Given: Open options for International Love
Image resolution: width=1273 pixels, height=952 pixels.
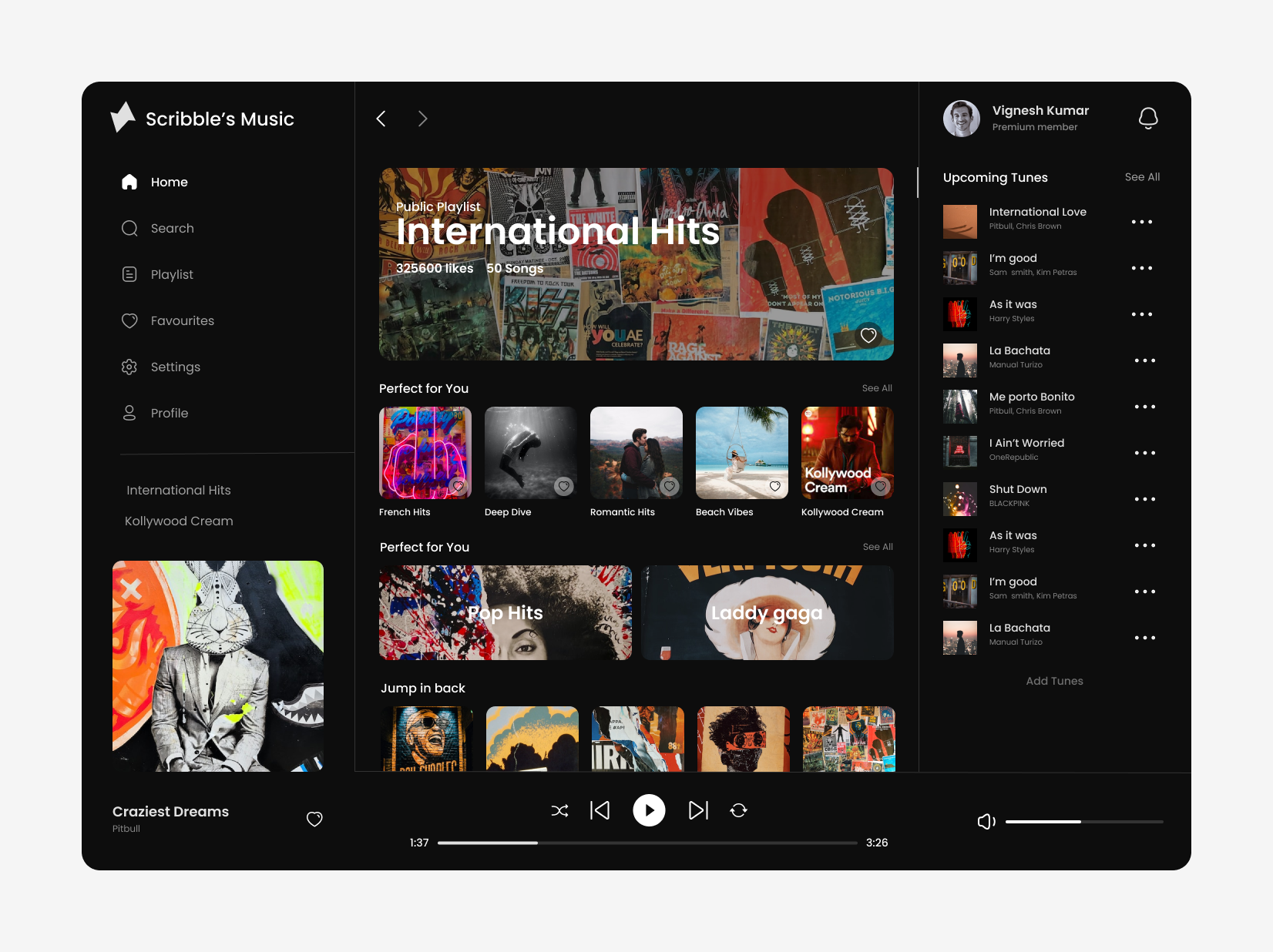Looking at the screenshot, I should pyautogui.click(x=1142, y=222).
